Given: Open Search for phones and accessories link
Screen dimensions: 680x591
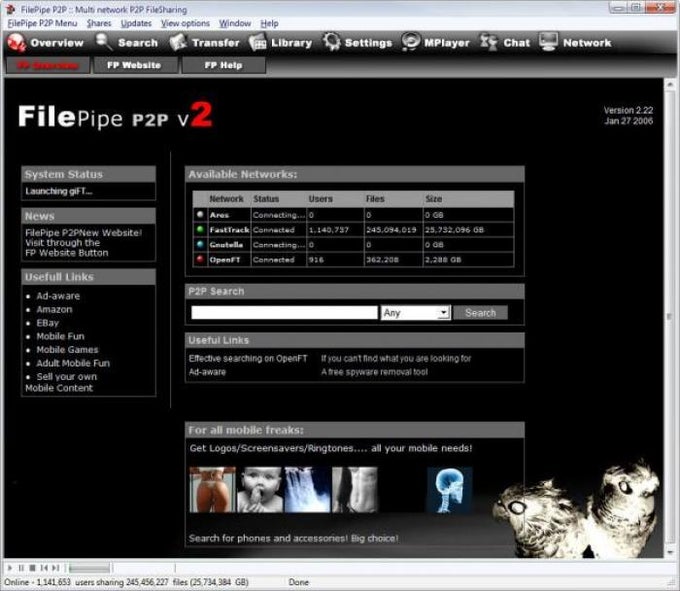Looking at the screenshot, I should pyautogui.click(x=293, y=538).
